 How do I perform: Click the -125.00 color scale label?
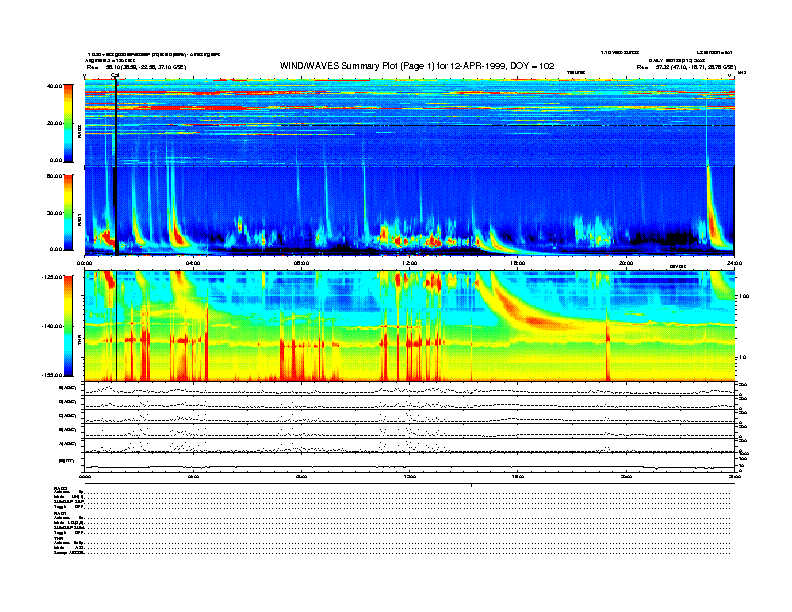[52, 277]
